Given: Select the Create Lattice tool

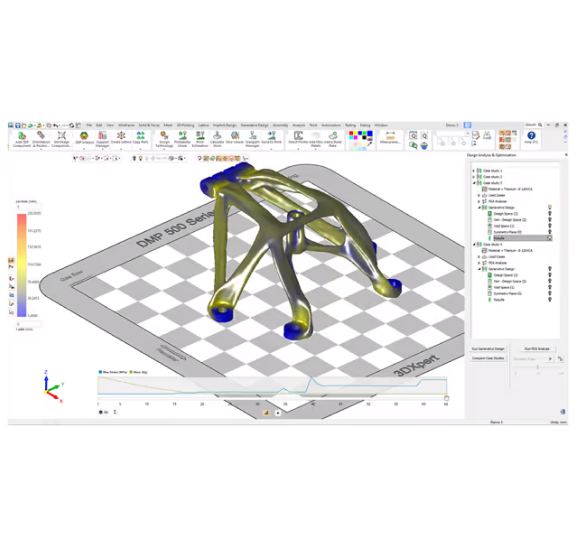Looking at the screenshot, I should [121, 138].
